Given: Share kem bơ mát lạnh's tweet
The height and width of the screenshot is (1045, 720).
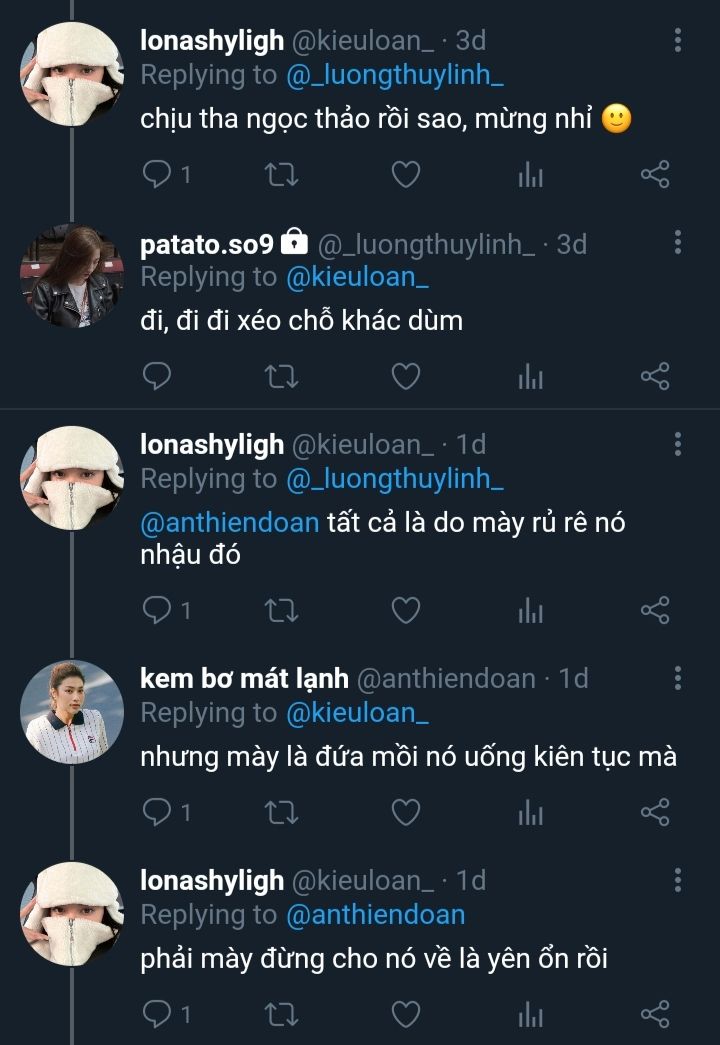Looking at the screenshot, I should [x=654, y=812].
